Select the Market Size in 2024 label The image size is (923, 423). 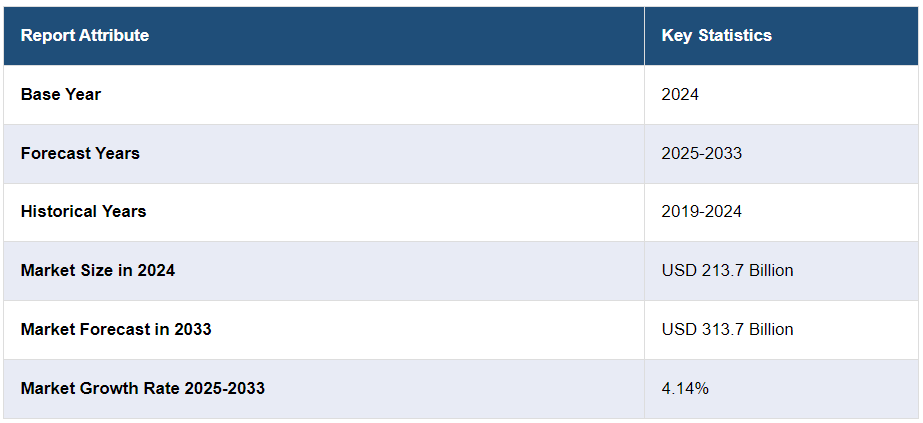[x=98, y=270]
